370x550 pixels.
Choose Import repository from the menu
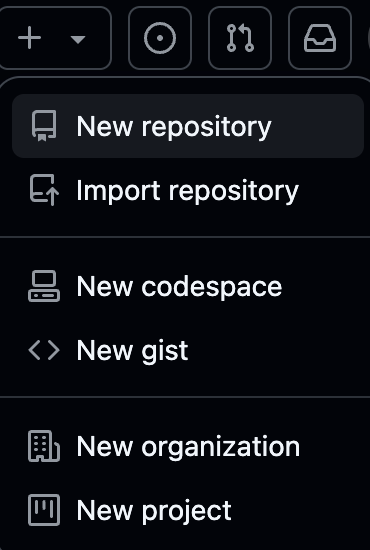(x=188, y=190)
